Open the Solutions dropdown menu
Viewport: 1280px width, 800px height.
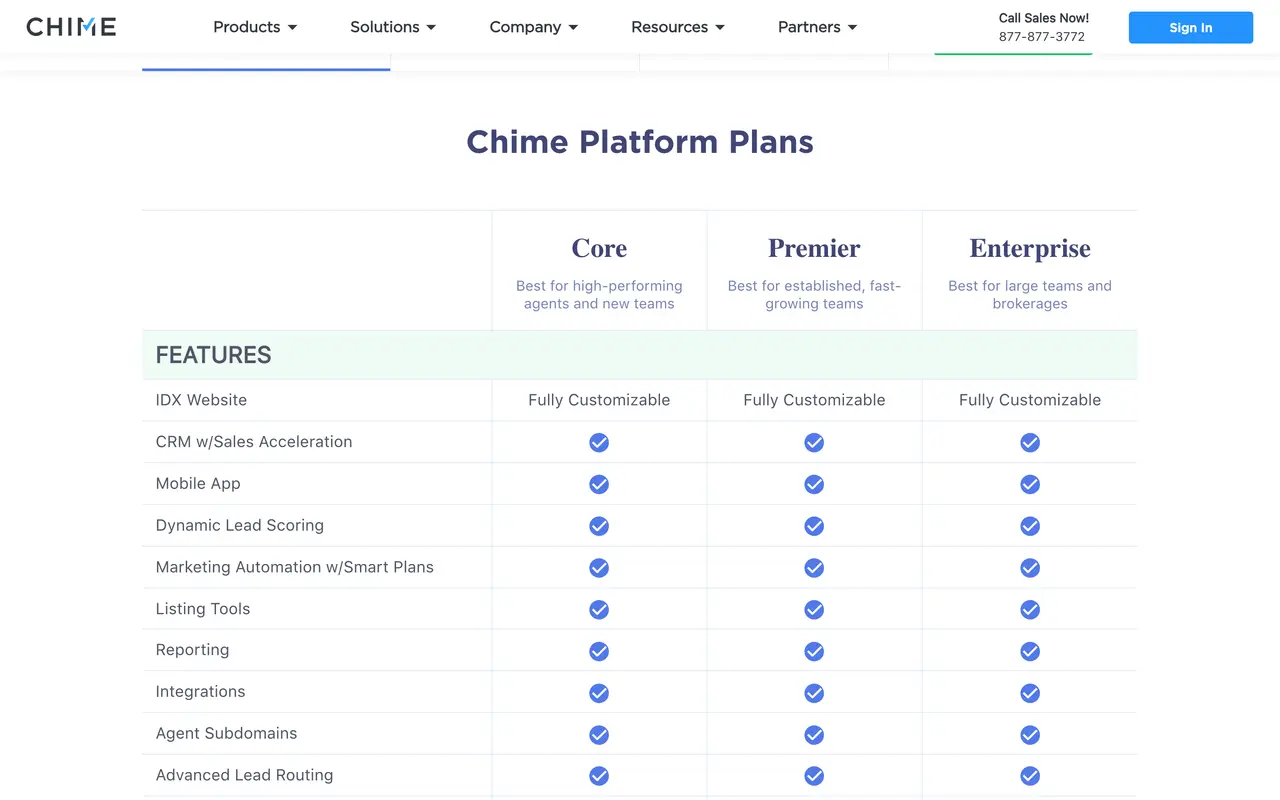coord(393,27)
